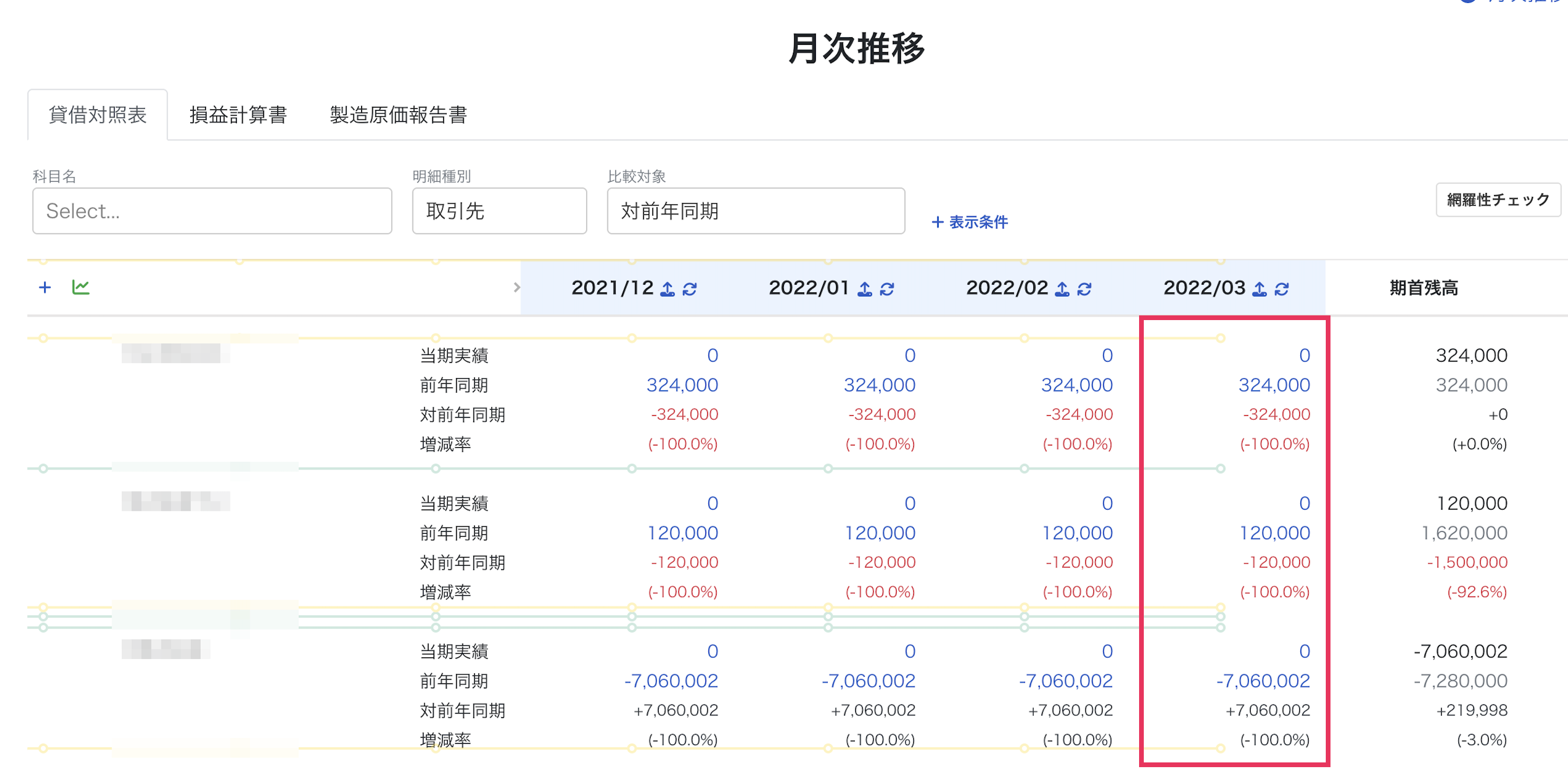Image resolution: width=1568 pixels, height=776 pixels.
Task: Click 2022/02 前年同期 value 120,000
Action: 1077,533
